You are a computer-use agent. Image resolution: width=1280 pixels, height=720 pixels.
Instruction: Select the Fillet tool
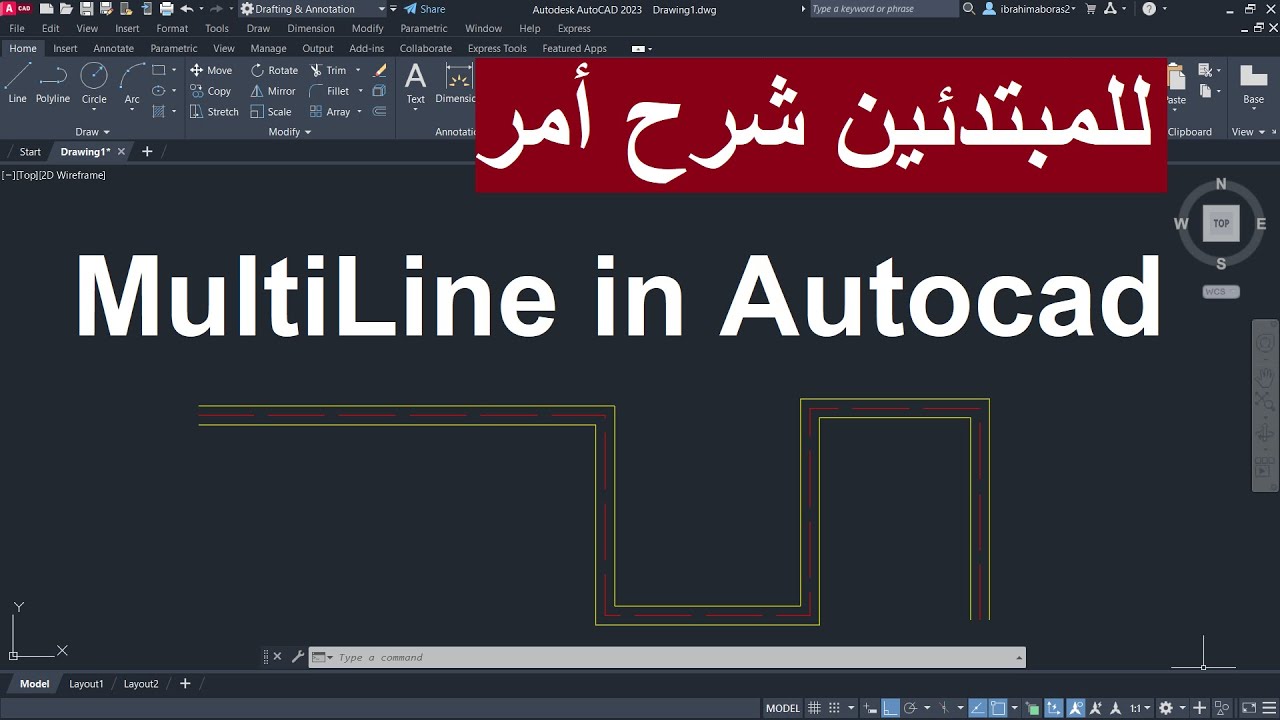click(329, 91)
